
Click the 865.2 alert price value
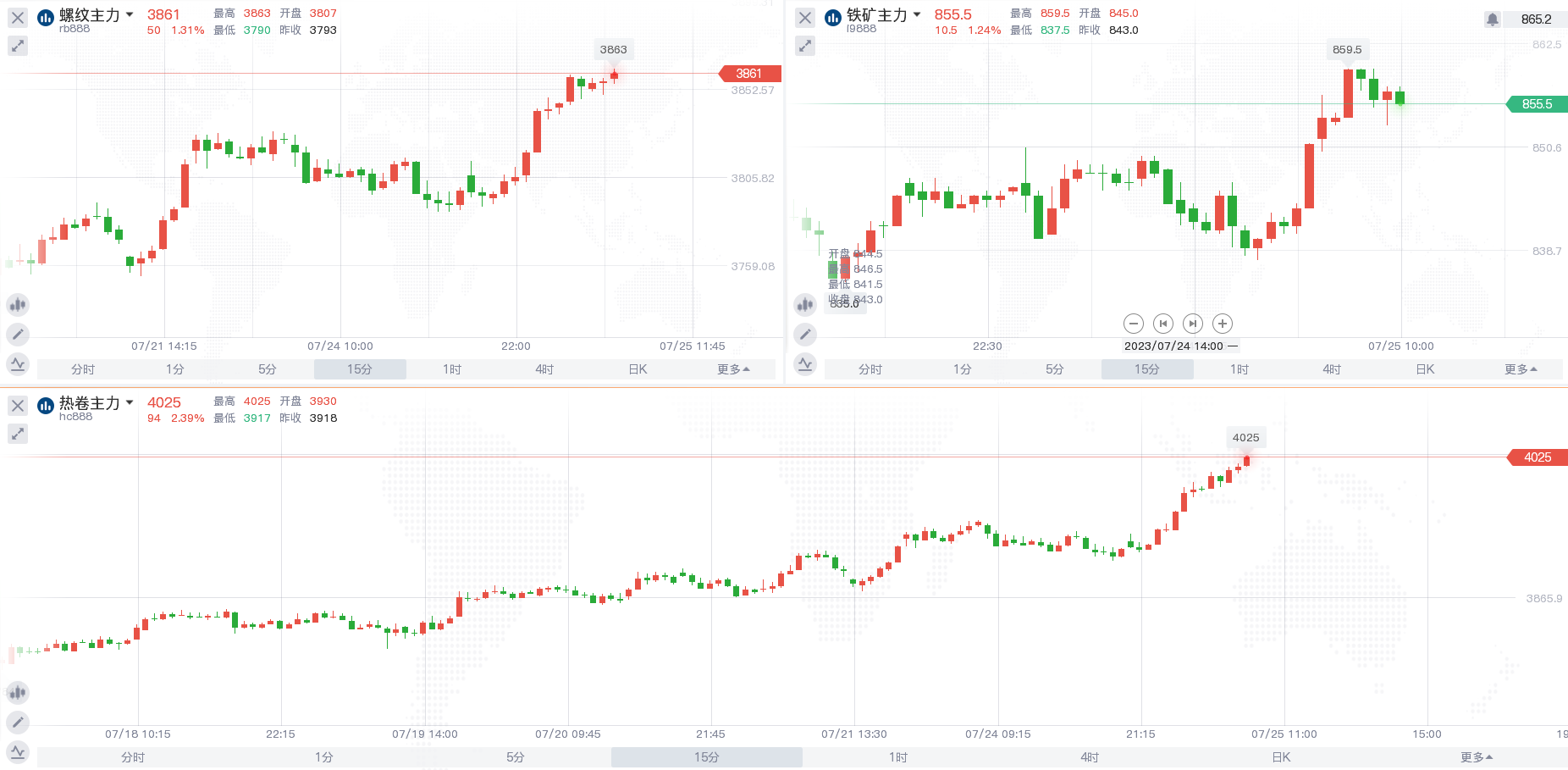tap(1536, 19)
